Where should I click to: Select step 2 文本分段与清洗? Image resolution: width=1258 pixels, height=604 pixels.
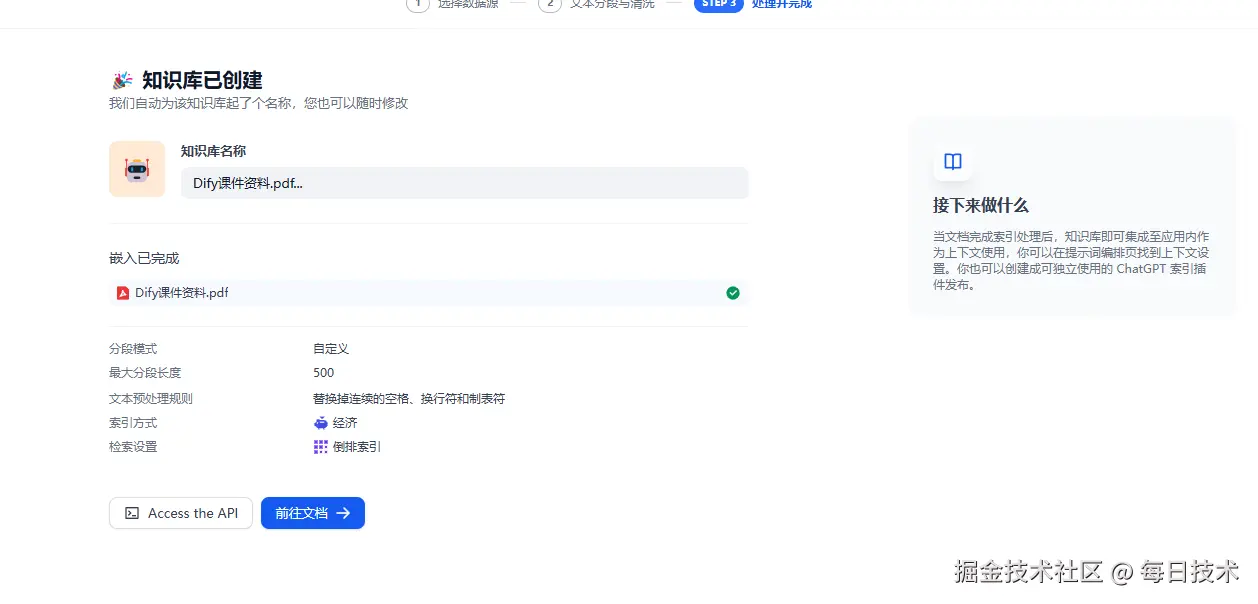(597, 4)
